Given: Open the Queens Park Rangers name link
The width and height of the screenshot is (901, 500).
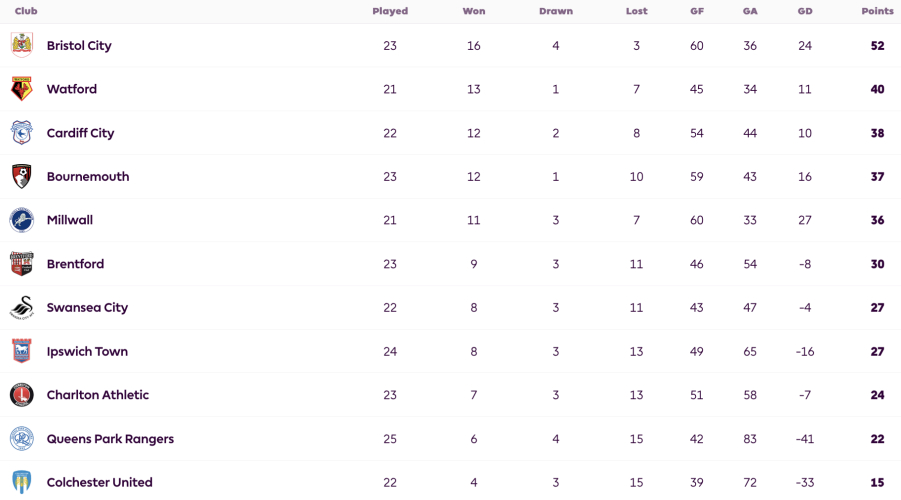Looking at the screenshot, I should coord(110,439).
